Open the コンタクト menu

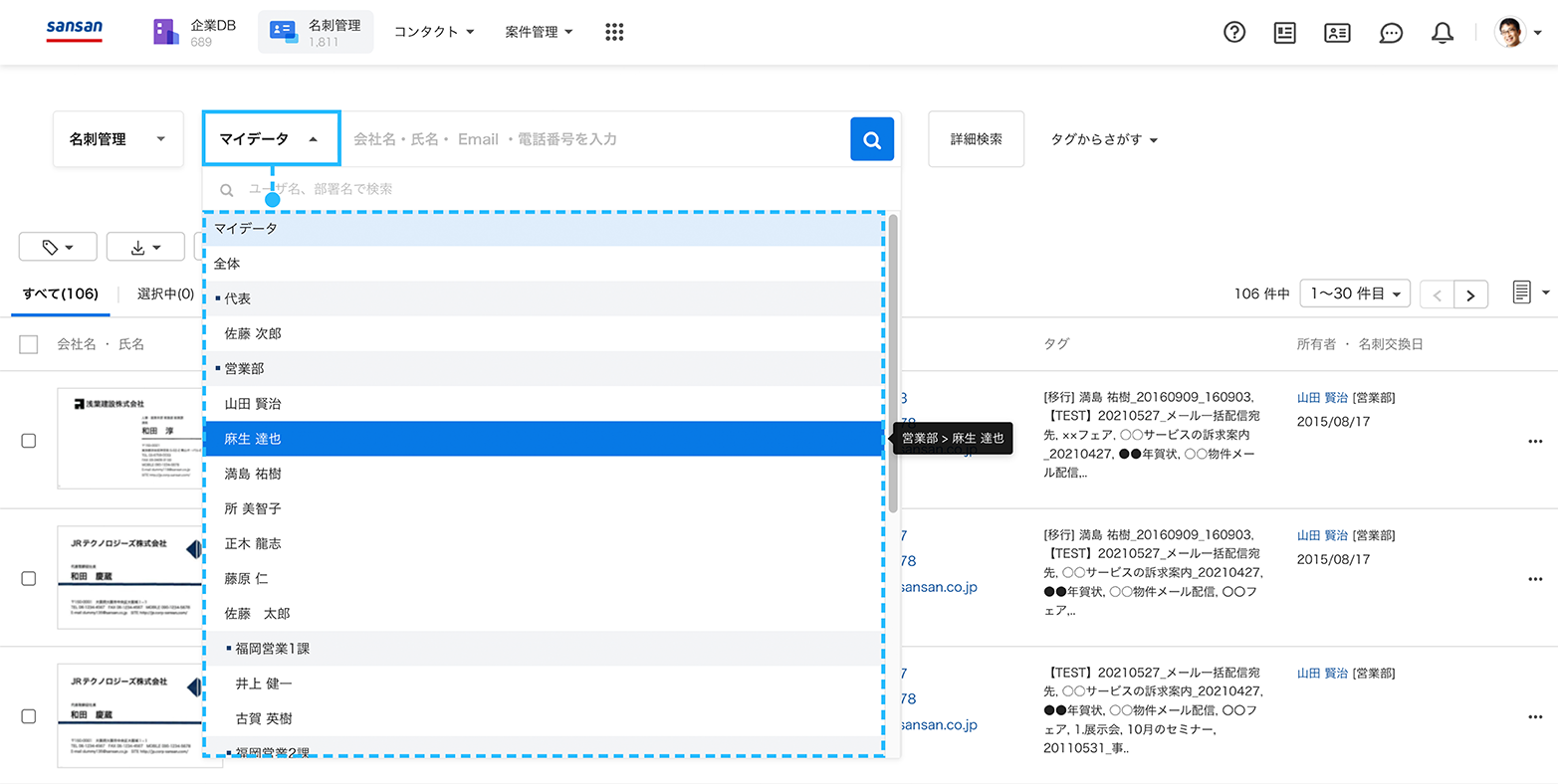pyautogui.click(x=434, y=32)
